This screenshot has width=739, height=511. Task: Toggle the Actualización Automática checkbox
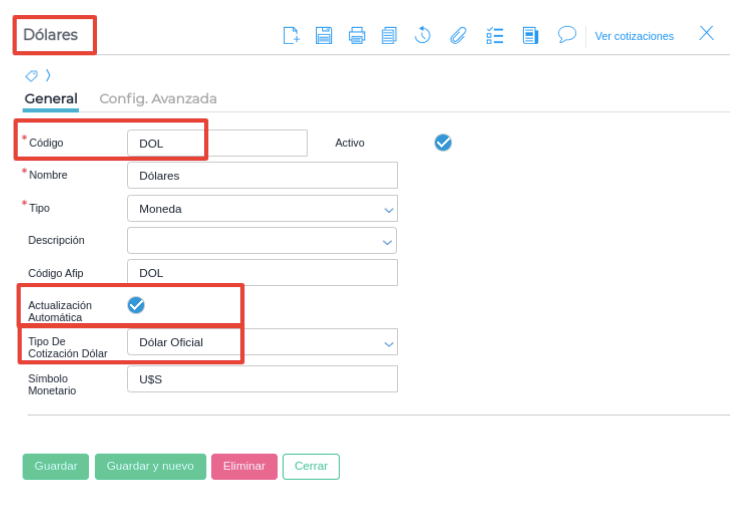coord(136,305)
